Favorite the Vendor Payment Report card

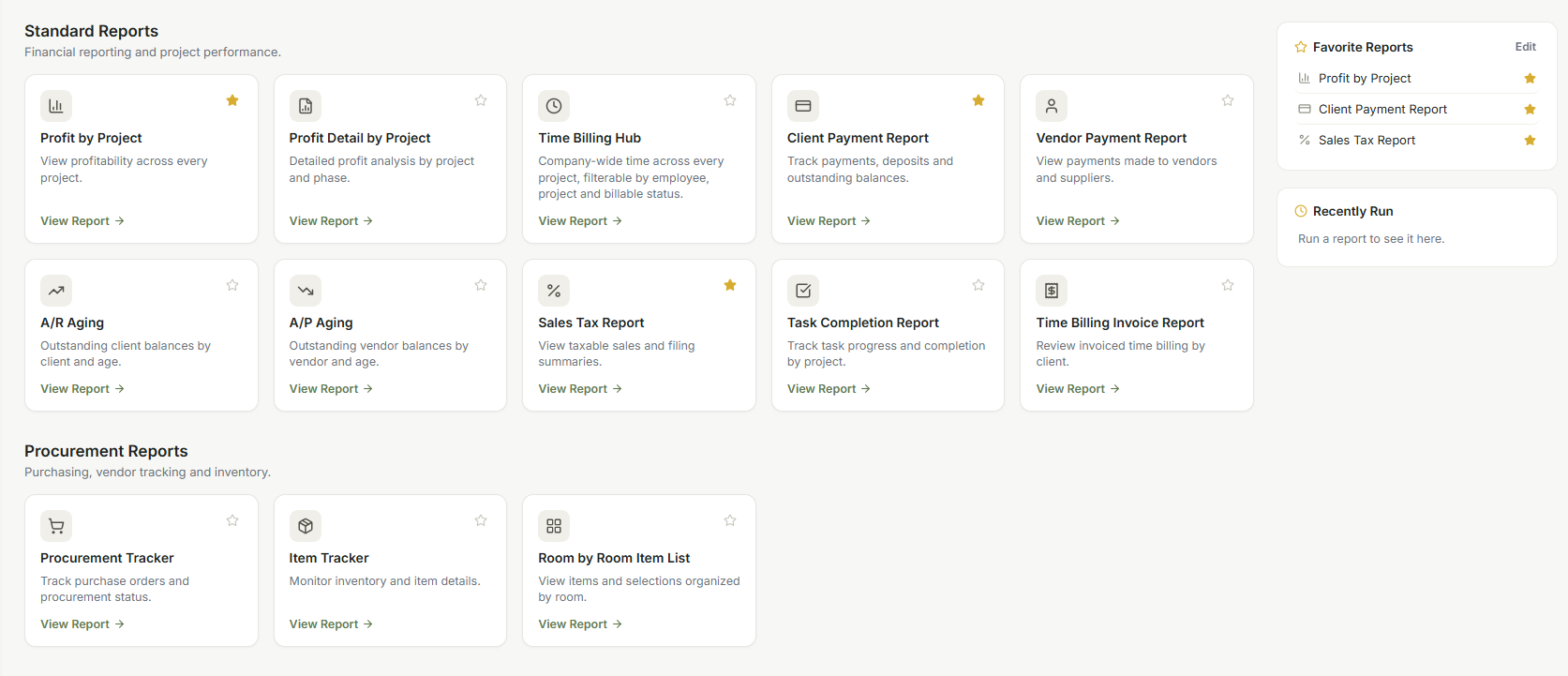coord(1228,100)
